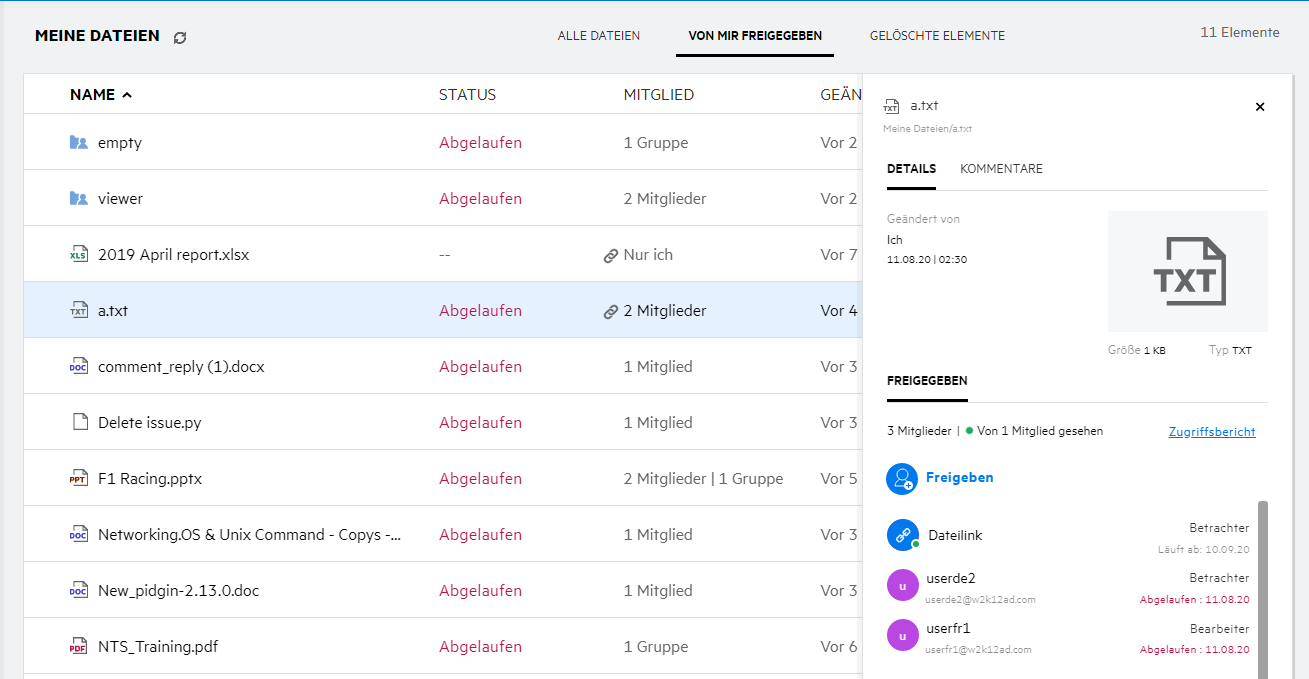Click the TXT file preview thumbnail
This screenshot has height=679, width=1309.
(1187, 271)
